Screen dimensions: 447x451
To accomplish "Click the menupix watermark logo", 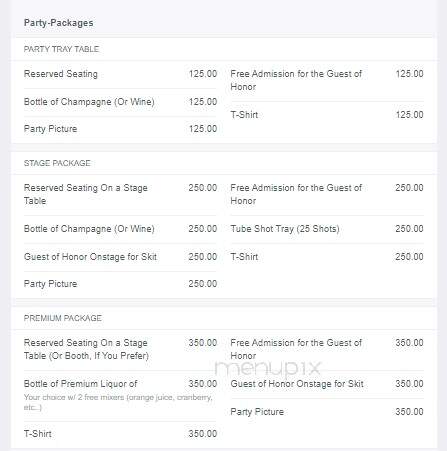I will 267,368.
